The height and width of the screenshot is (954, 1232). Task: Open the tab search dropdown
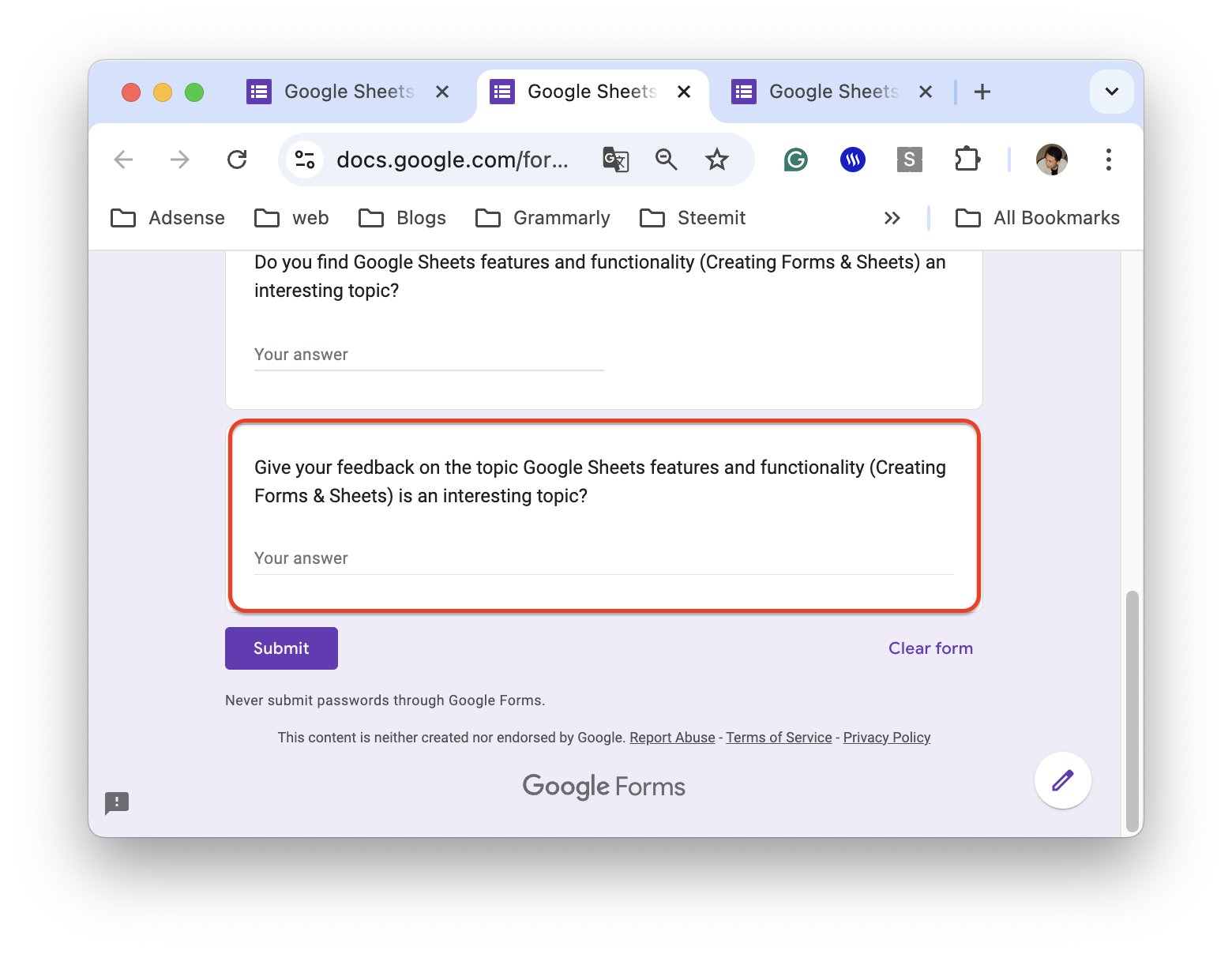(x=1112, y=92)
